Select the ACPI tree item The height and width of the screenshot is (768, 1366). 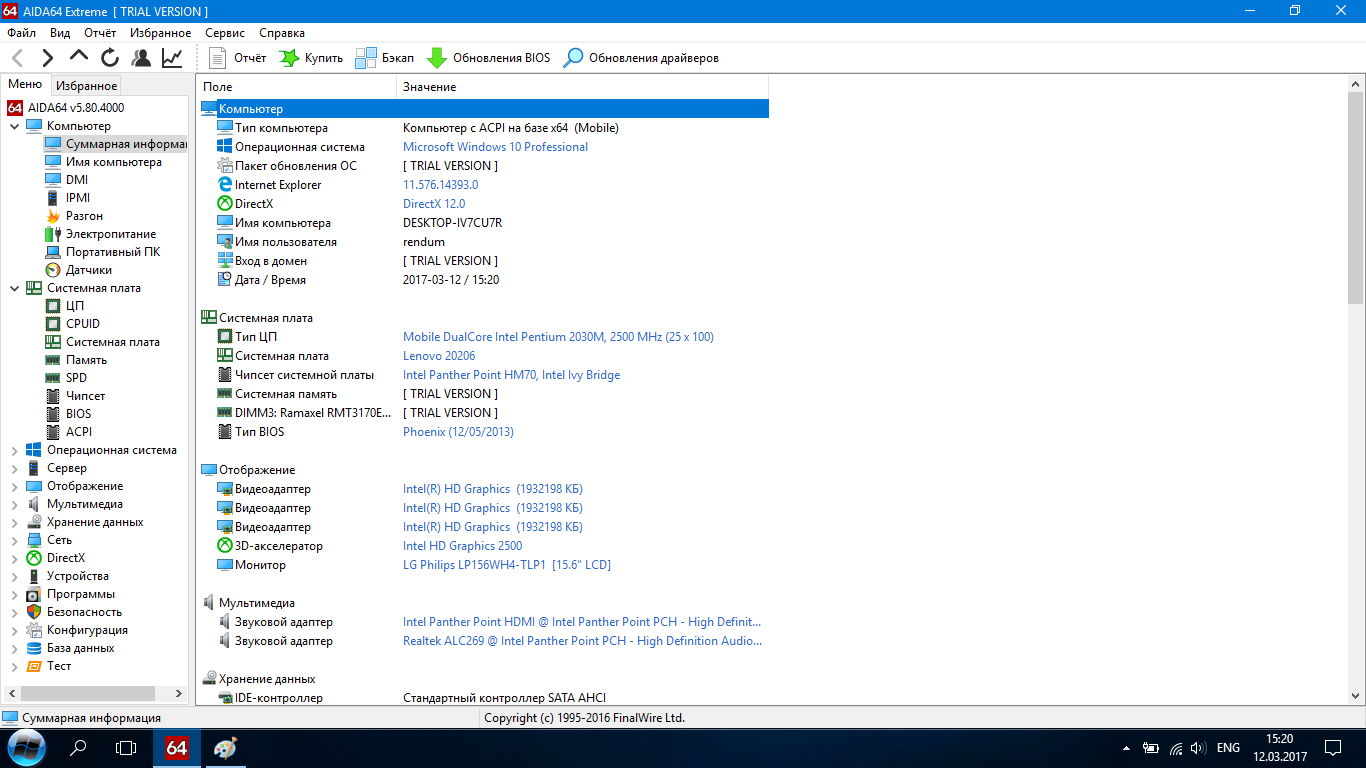click(x=79, y=432)
